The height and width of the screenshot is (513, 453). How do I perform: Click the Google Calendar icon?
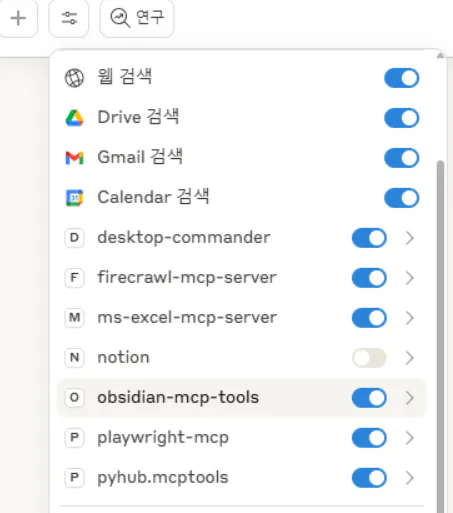(x=74, y=198)
